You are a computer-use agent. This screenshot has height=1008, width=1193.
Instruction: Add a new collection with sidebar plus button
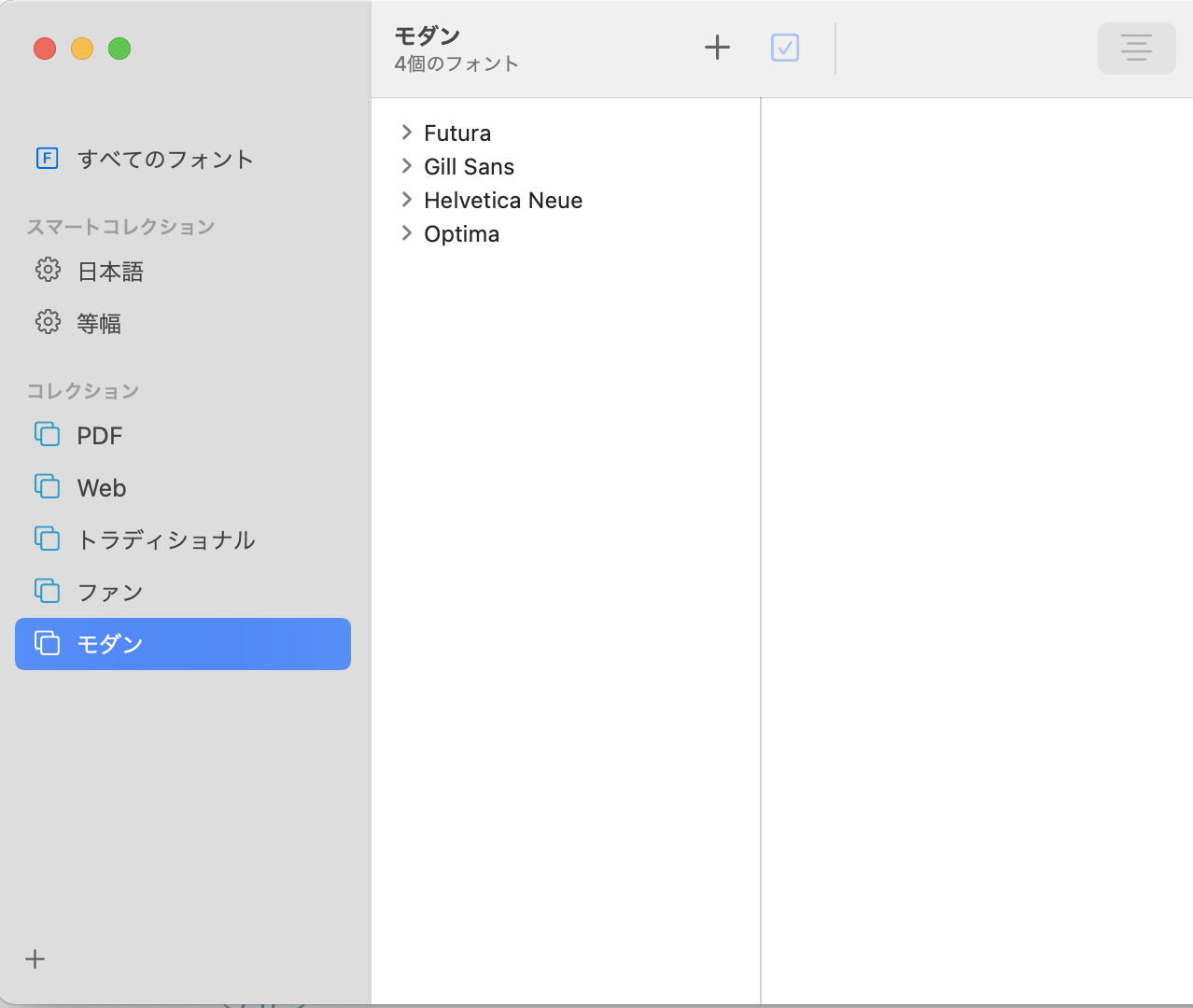tap(35, 959)
